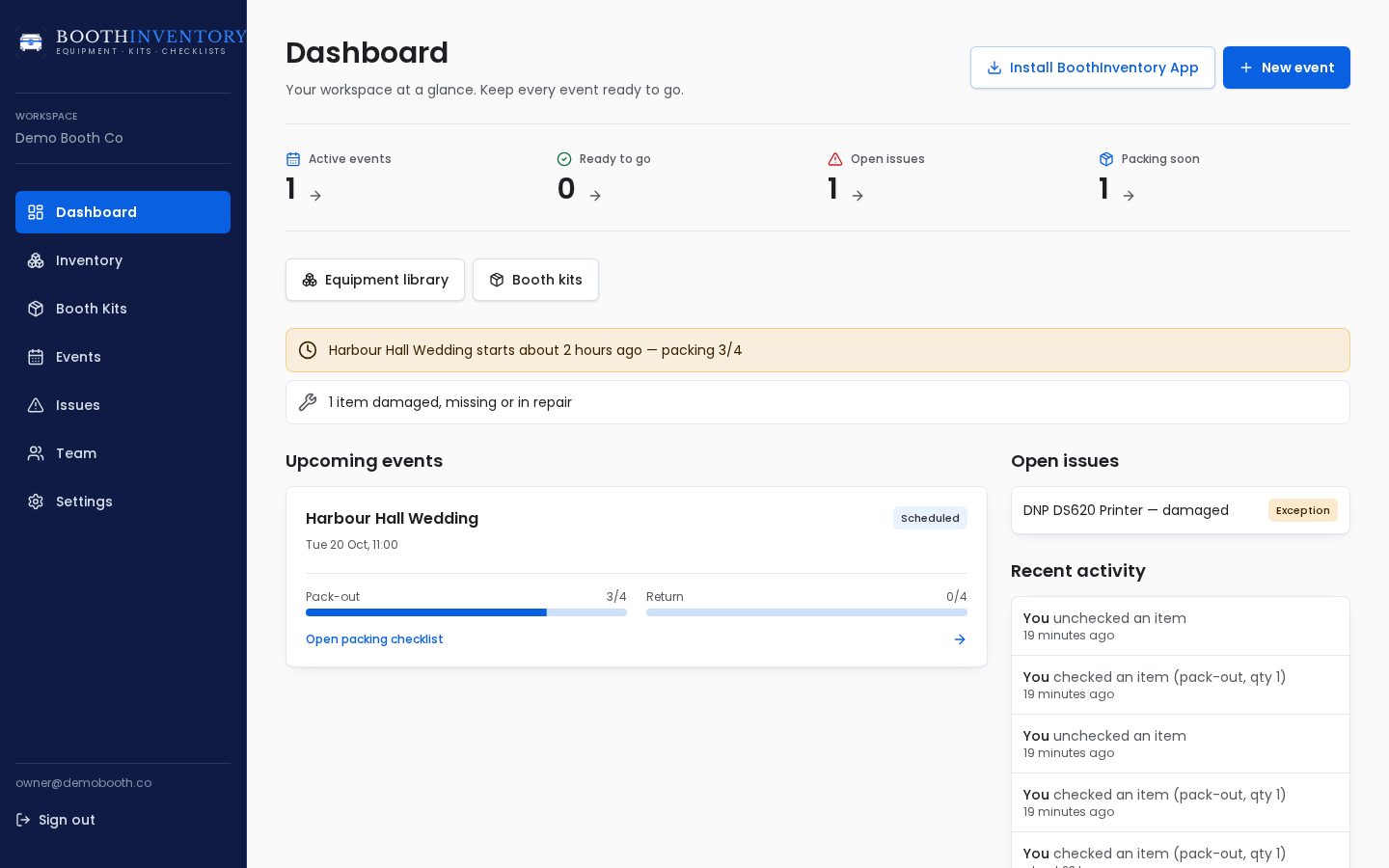Click the Exception badge
1389x868 pixels.
1302,510
